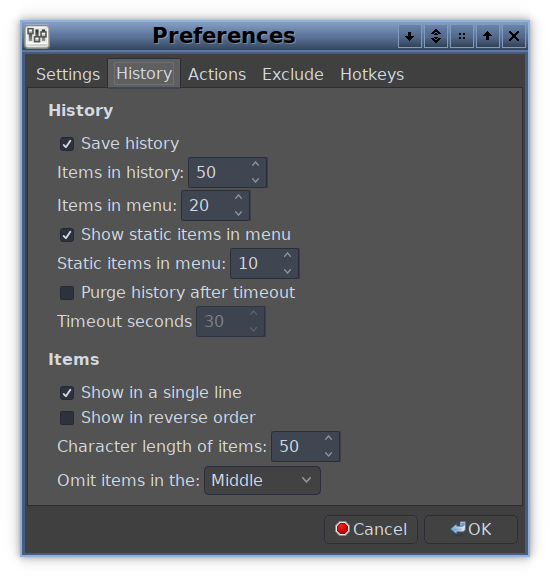Open the Hotkeys tab
The width and height of the screenshot is (550, 577).
(372, 74)
